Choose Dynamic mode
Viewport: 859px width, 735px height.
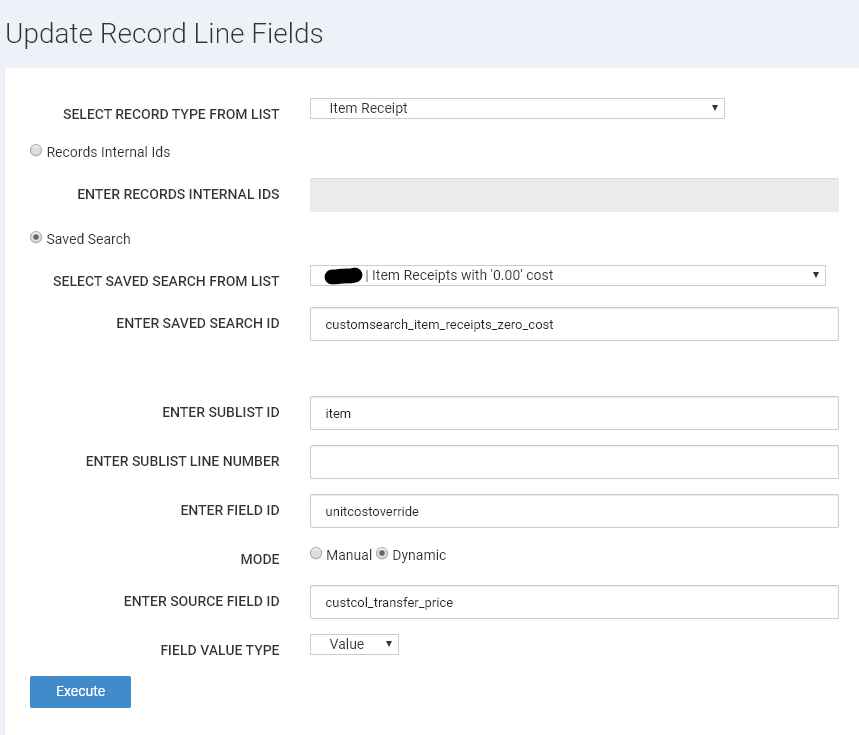(x=383, y=553)
